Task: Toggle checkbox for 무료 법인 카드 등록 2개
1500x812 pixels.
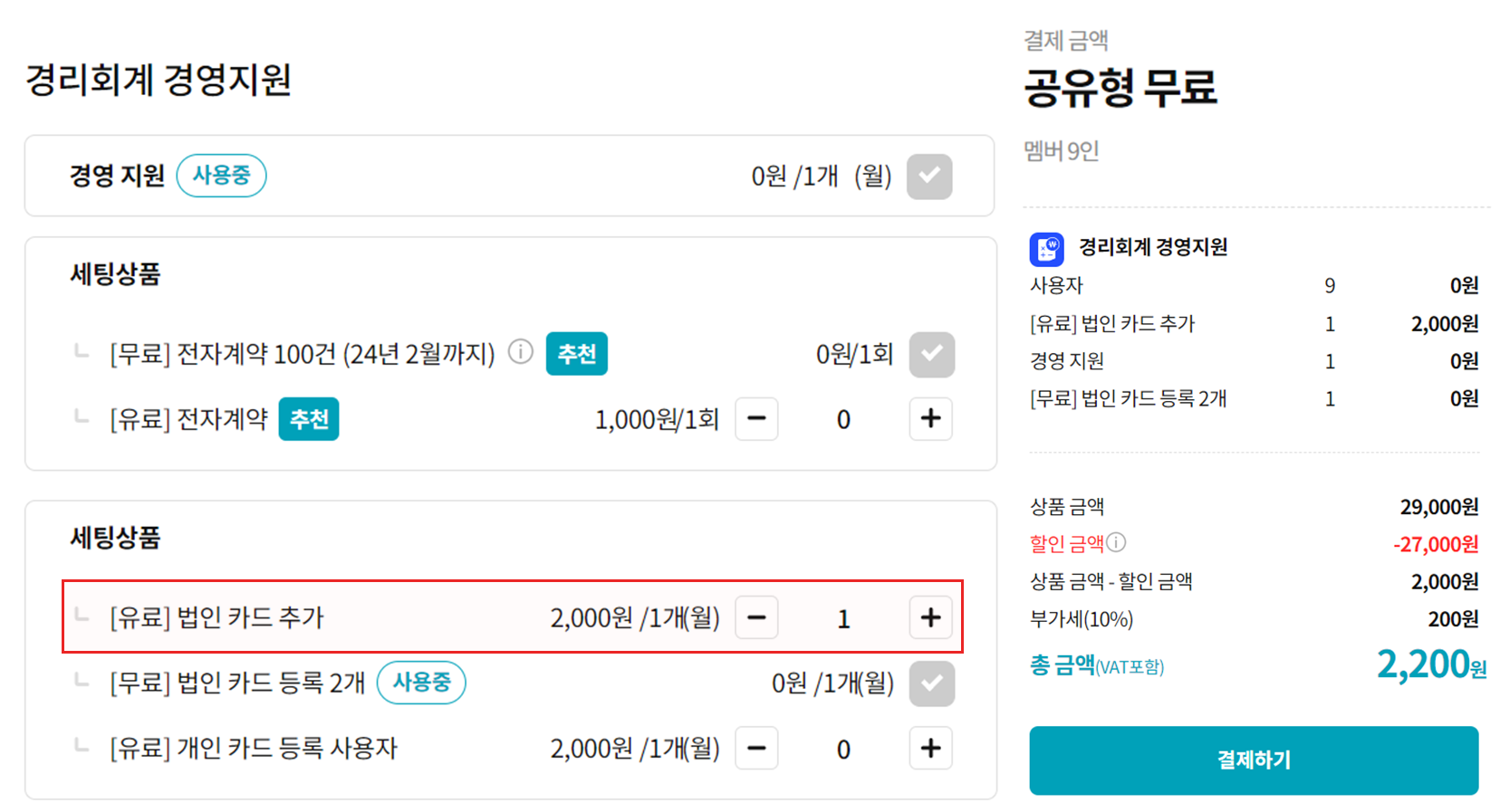Action: point(931,683)
